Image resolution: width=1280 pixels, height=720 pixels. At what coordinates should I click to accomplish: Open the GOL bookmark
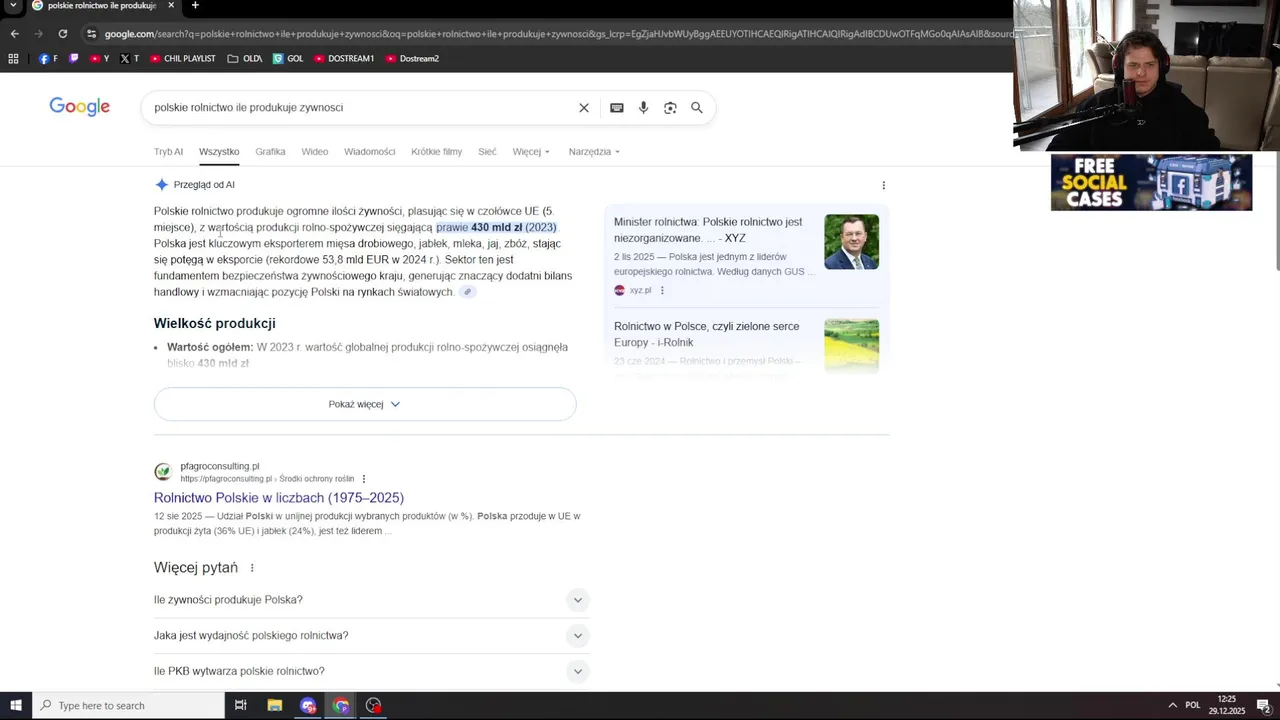pos(288,58)
